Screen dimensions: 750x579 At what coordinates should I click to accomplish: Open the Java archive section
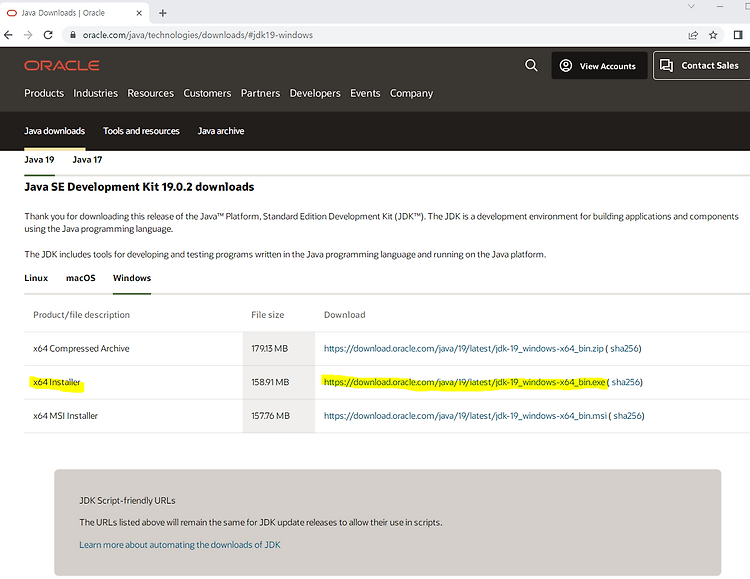click(221, 131)
